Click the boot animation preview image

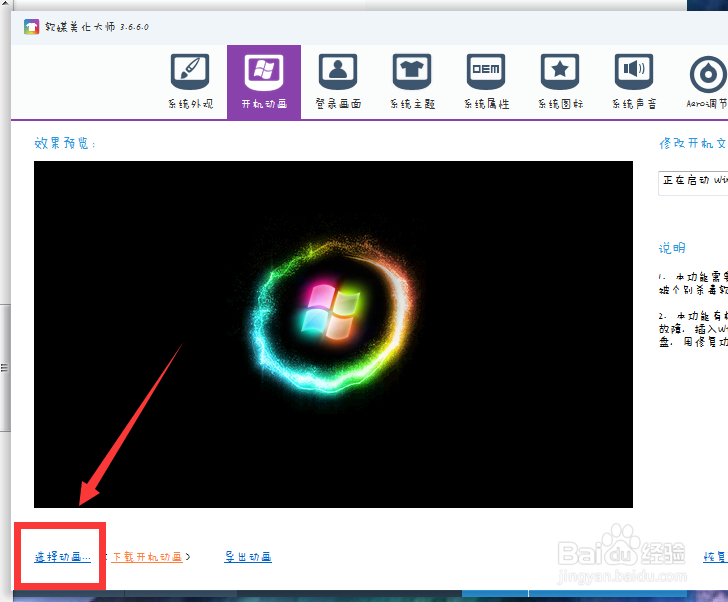333,334
